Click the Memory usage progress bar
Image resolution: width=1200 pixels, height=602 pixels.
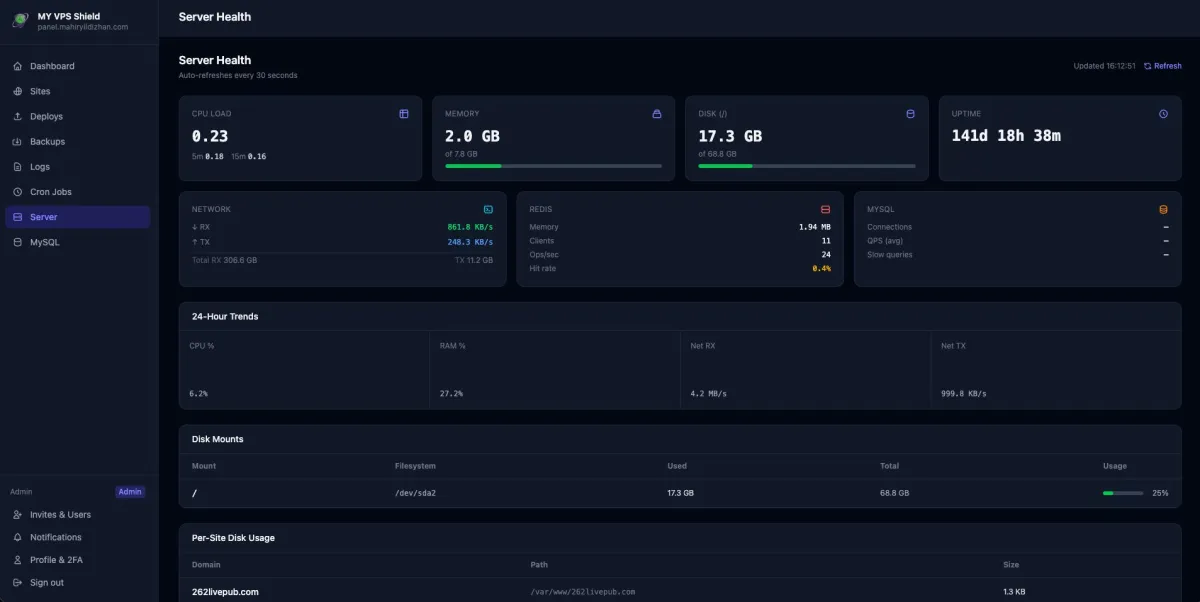pos(553,166)
